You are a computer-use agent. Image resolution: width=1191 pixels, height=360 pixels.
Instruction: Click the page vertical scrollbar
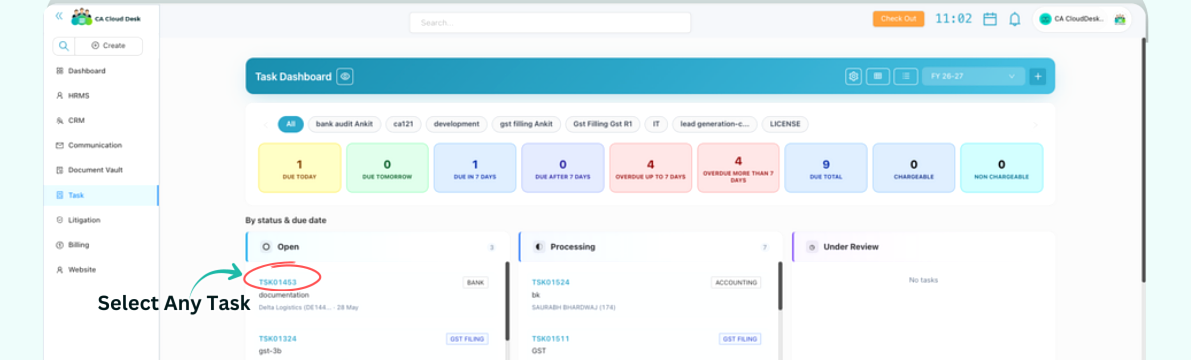1143,159
